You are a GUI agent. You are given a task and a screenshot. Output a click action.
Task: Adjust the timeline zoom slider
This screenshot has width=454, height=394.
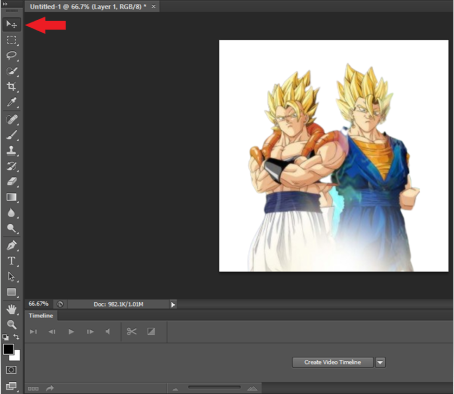click(214, 387)
